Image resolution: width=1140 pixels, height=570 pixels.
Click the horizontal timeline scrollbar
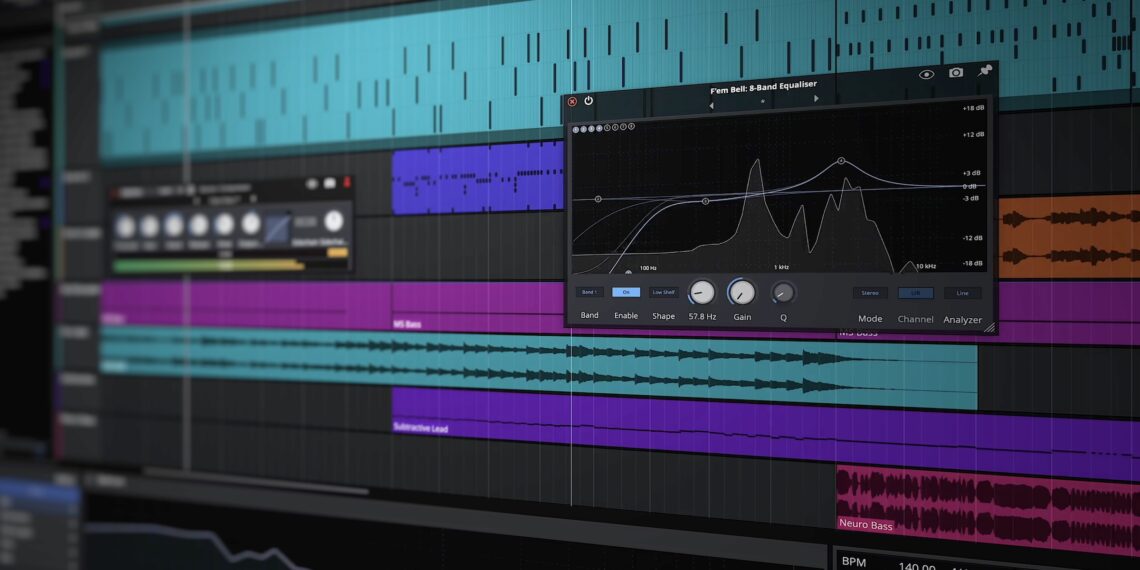[254, 483]
